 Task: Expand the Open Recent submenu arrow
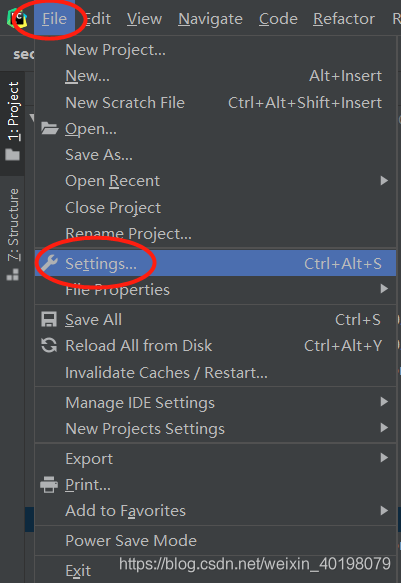384,181
